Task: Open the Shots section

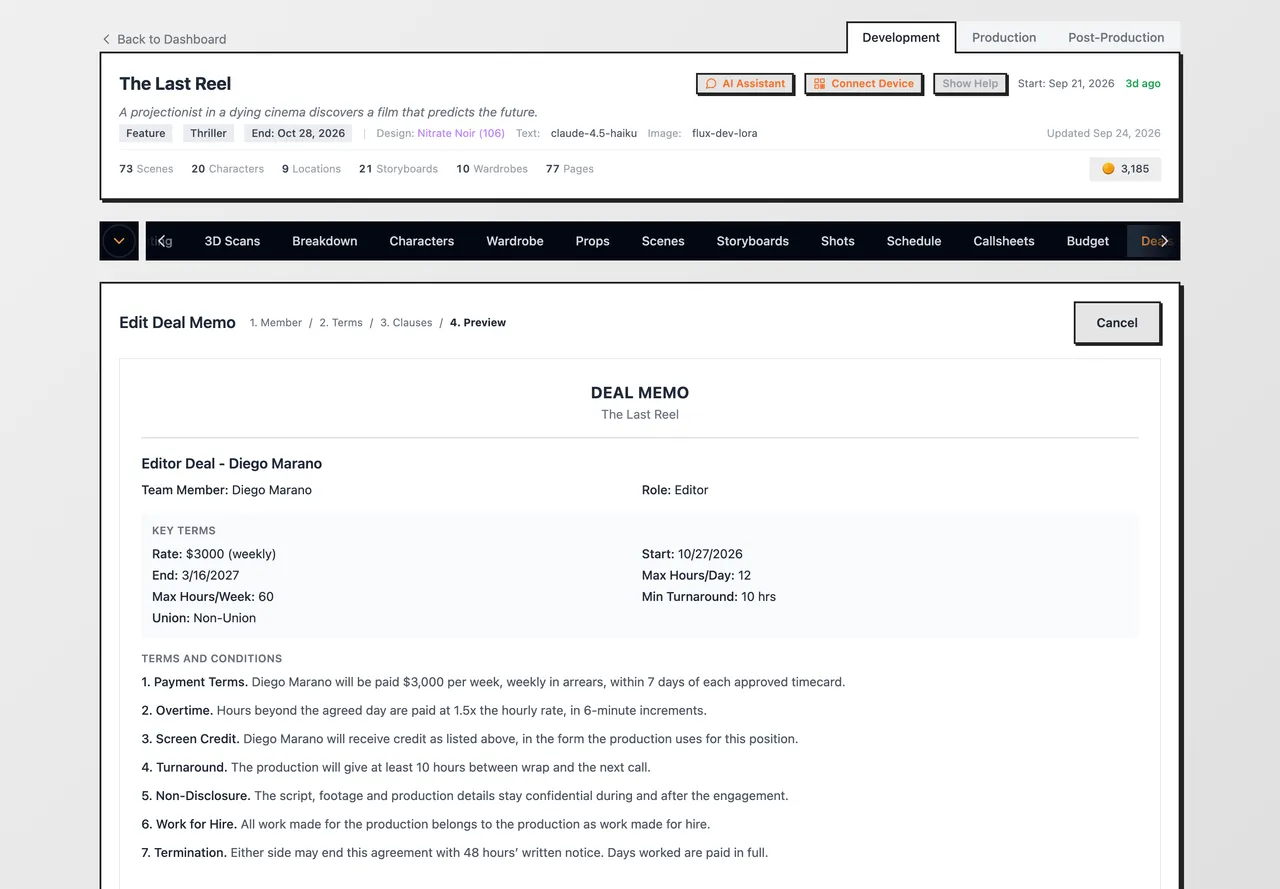Action: tap(838, 241)
